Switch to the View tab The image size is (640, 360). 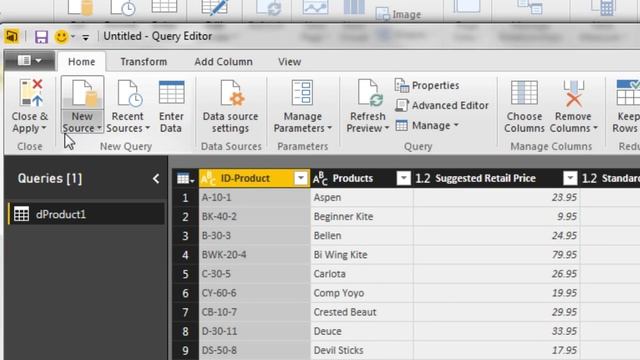point(289,62)
